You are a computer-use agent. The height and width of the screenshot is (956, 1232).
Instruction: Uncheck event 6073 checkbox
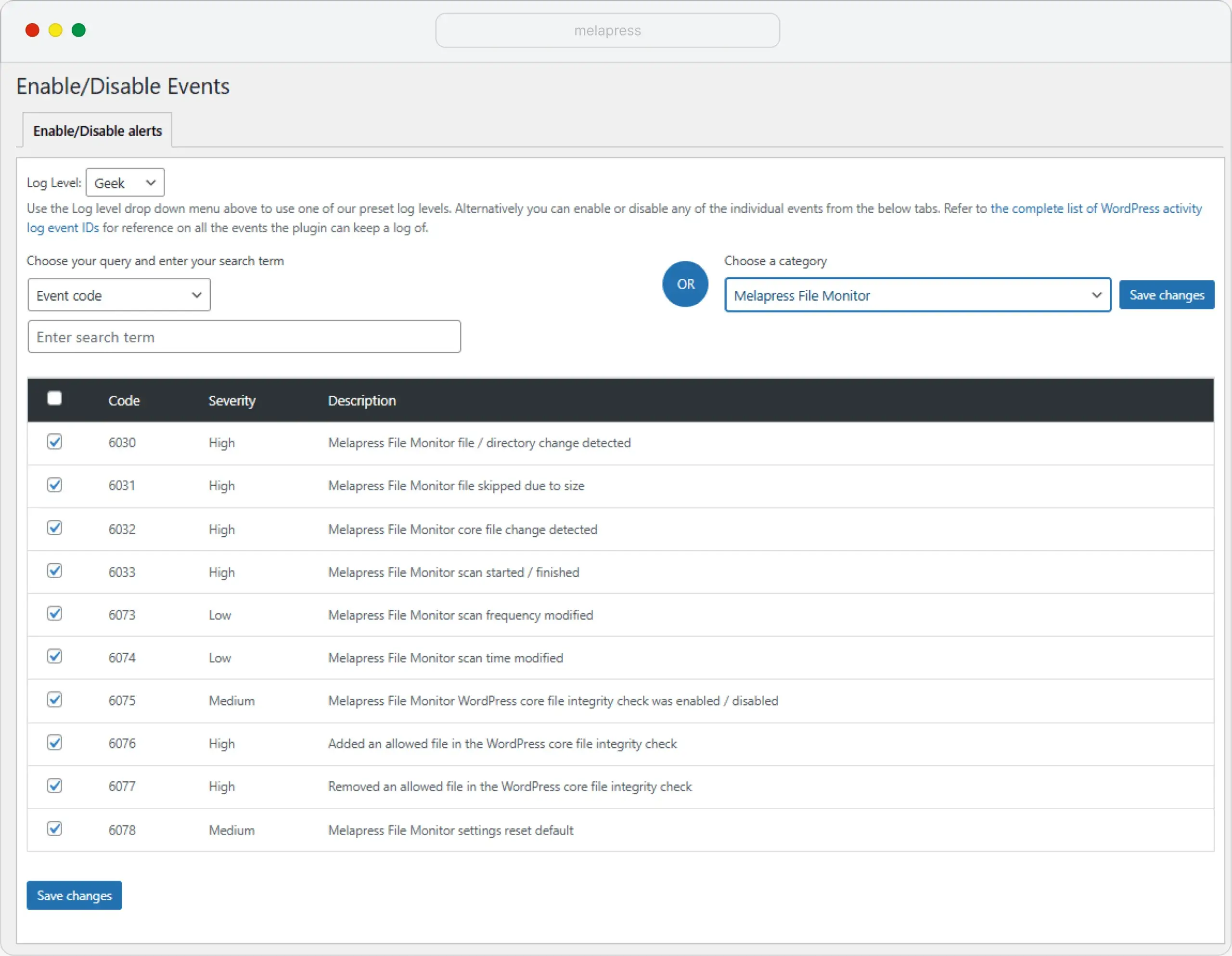[54, 614]
